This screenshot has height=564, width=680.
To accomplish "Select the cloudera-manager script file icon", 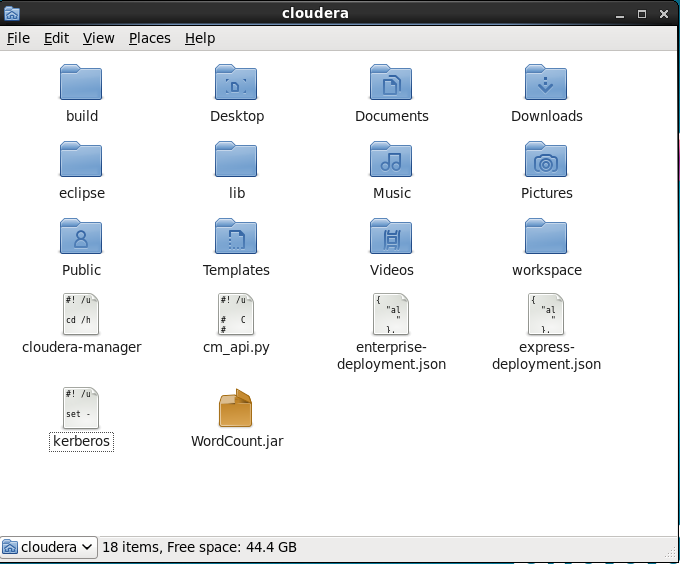I will [x=81, y=314].
